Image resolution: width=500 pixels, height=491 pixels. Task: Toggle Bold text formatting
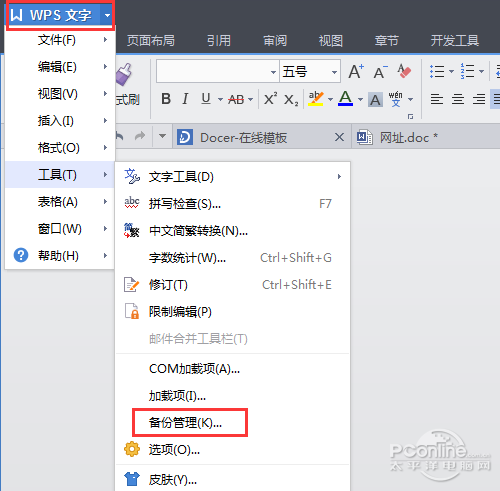click(x=166, y=99)
